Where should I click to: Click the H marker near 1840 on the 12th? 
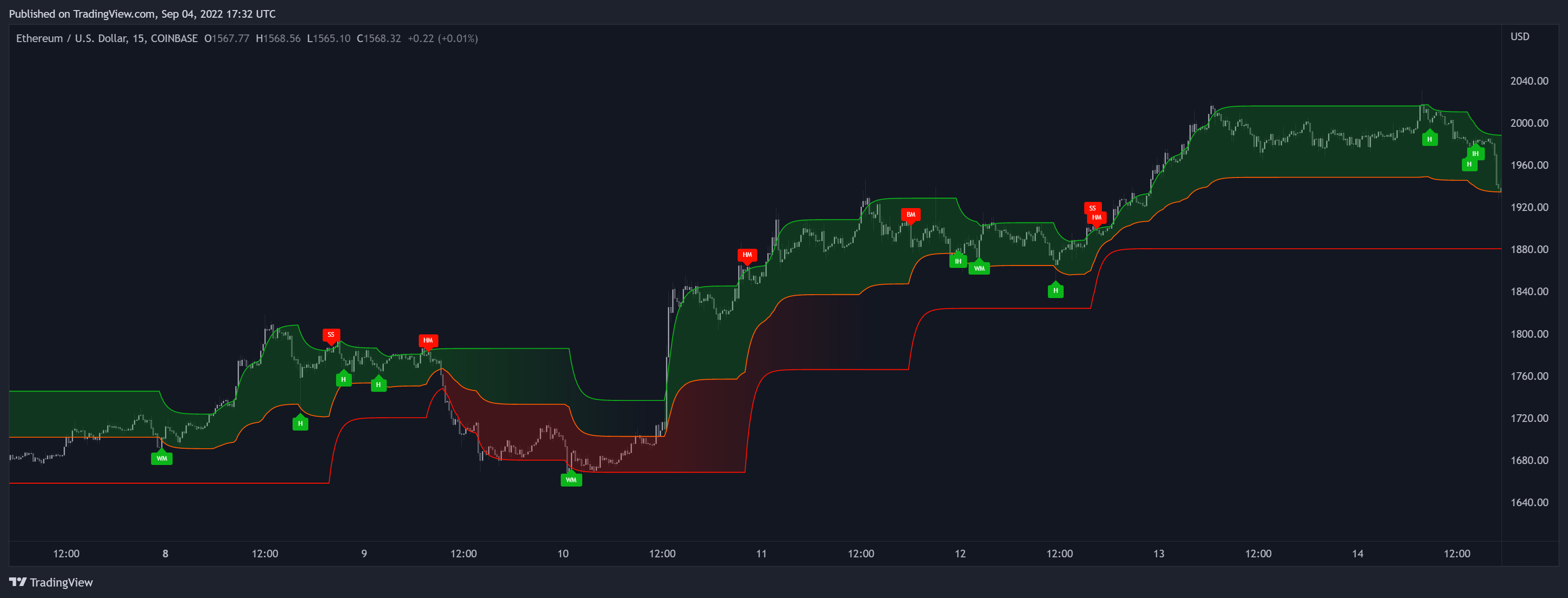[1056, 290]
